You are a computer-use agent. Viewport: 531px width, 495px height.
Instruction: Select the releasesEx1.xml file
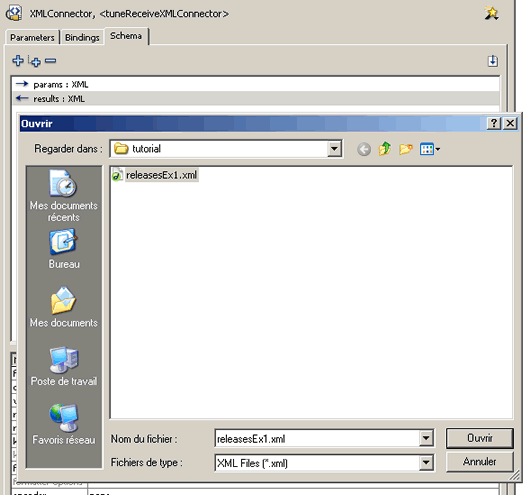[155, 175]
